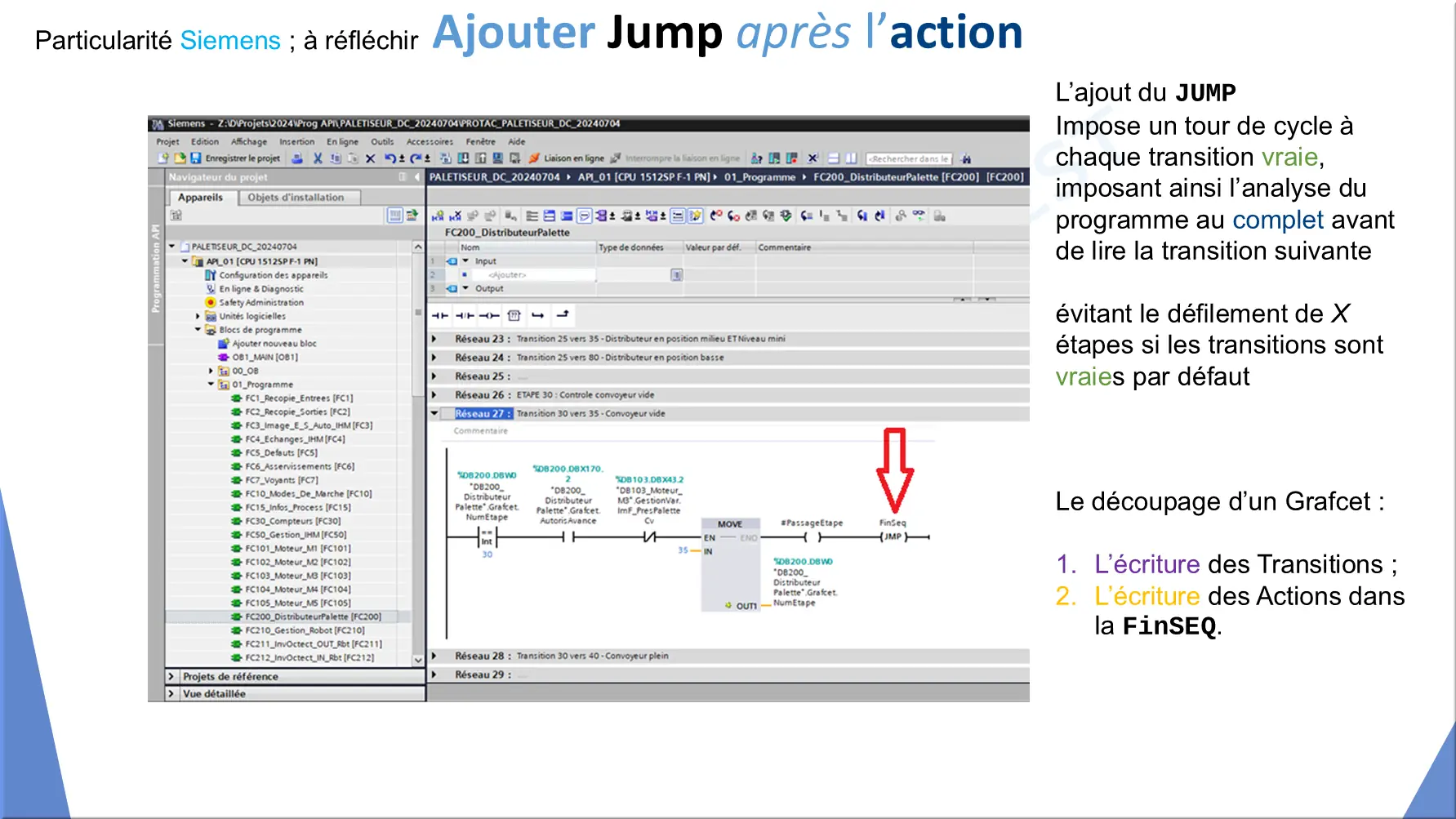This screenshot has height=819, width=1456.
Task: Expand Vue détaillée section
Action: pyautogui.click(x=171, y=693)
